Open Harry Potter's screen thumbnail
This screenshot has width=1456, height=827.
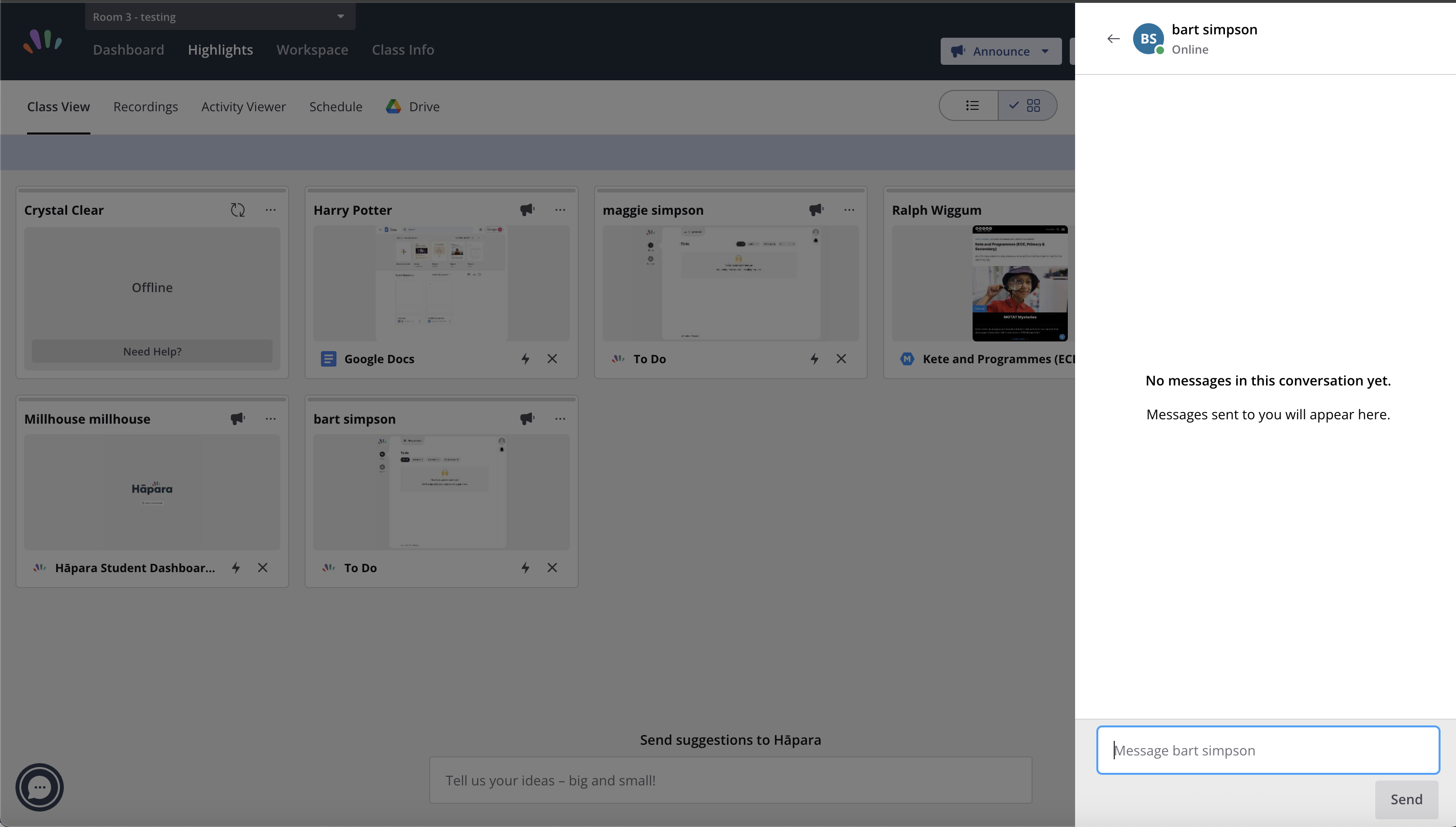pos(441,283)
